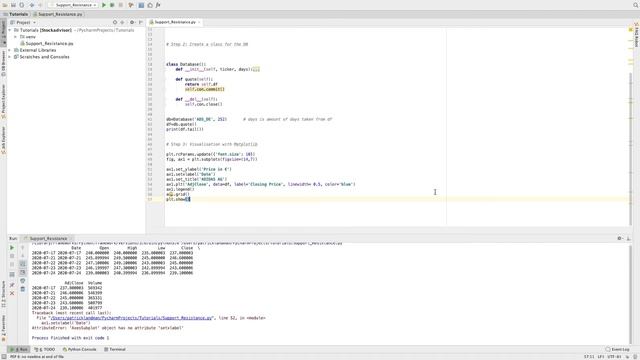Screen dimensions: 640x360
Task: Click Save All icon in toolbar
Action: click(x=13, y=5)
